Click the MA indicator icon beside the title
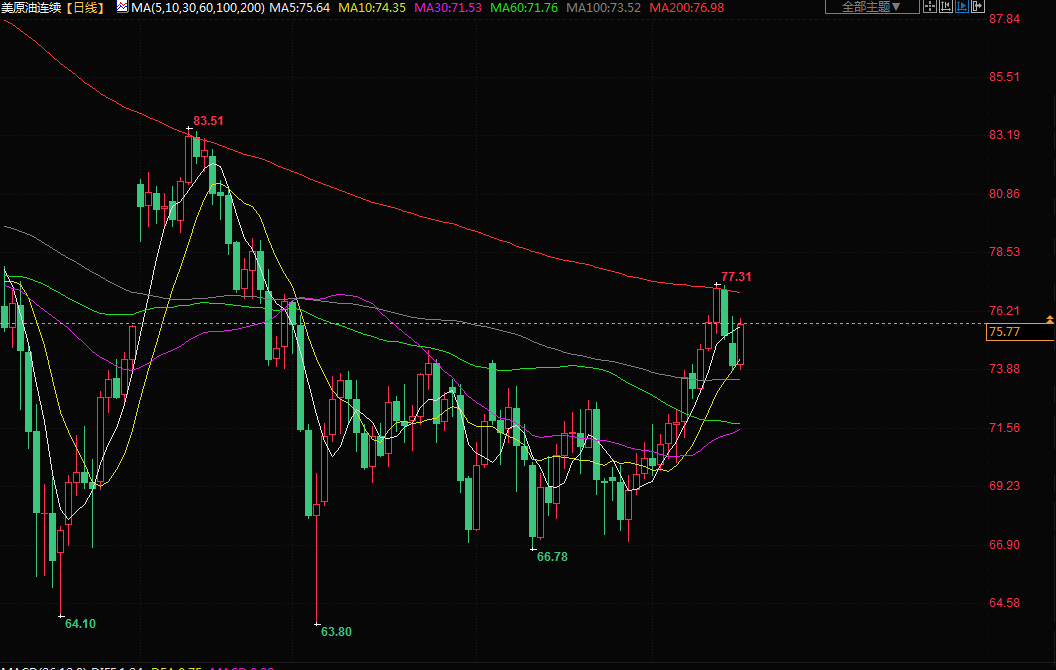Screen dimensions: 1056x670 tap(121, 7)
